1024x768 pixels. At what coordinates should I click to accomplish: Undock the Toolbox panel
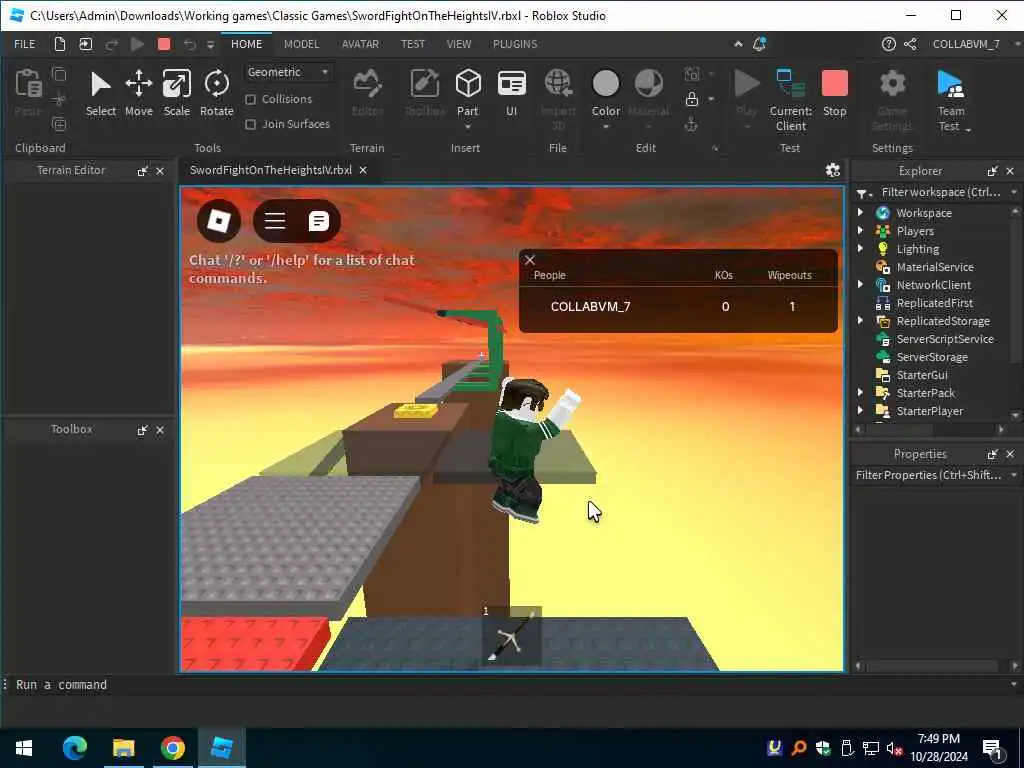point(142,430)
